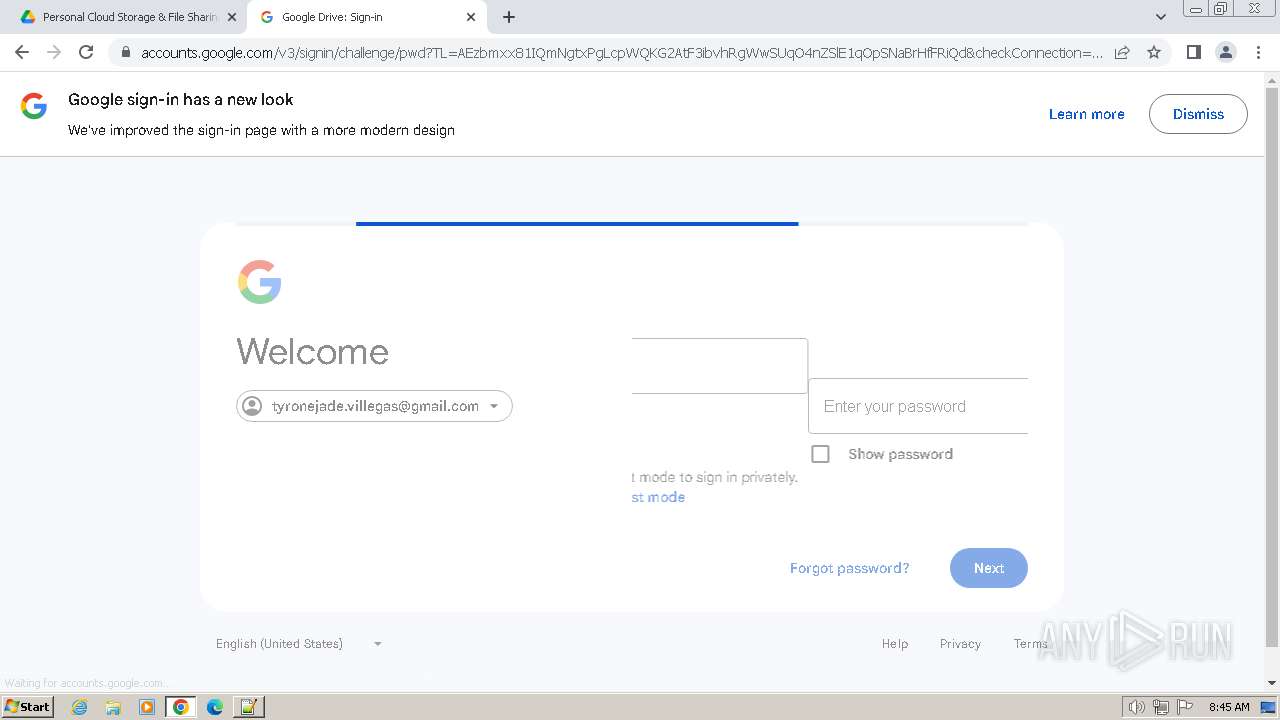Click scrollbar down arrow
The image size is (1280, 720).
[x=1272, y=683]
